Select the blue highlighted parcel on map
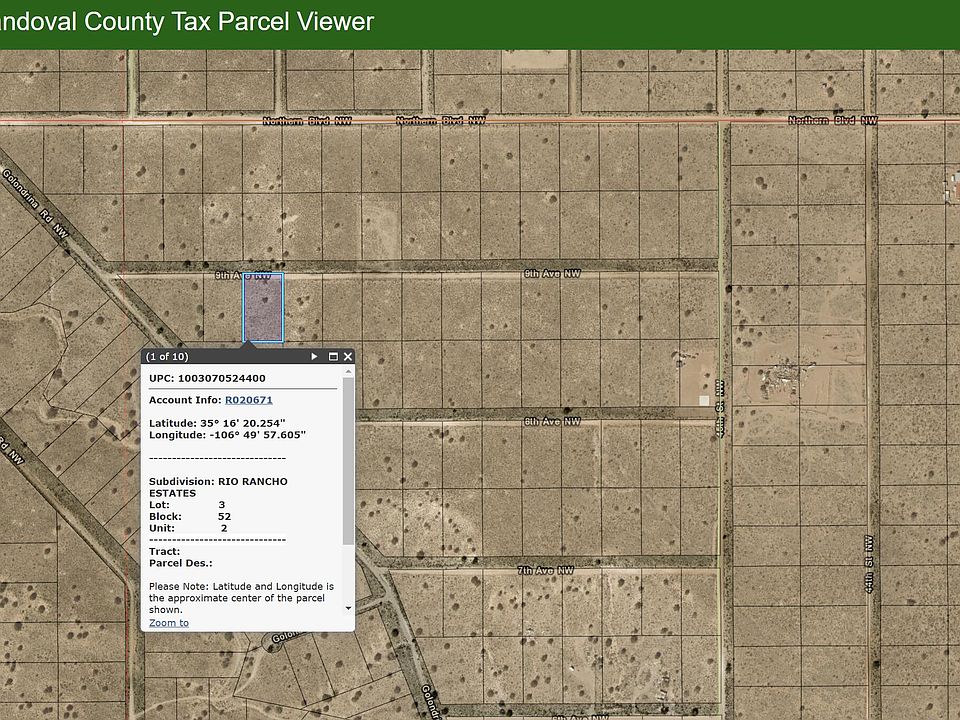Viewport: 960px width, 720px height. 263,308
